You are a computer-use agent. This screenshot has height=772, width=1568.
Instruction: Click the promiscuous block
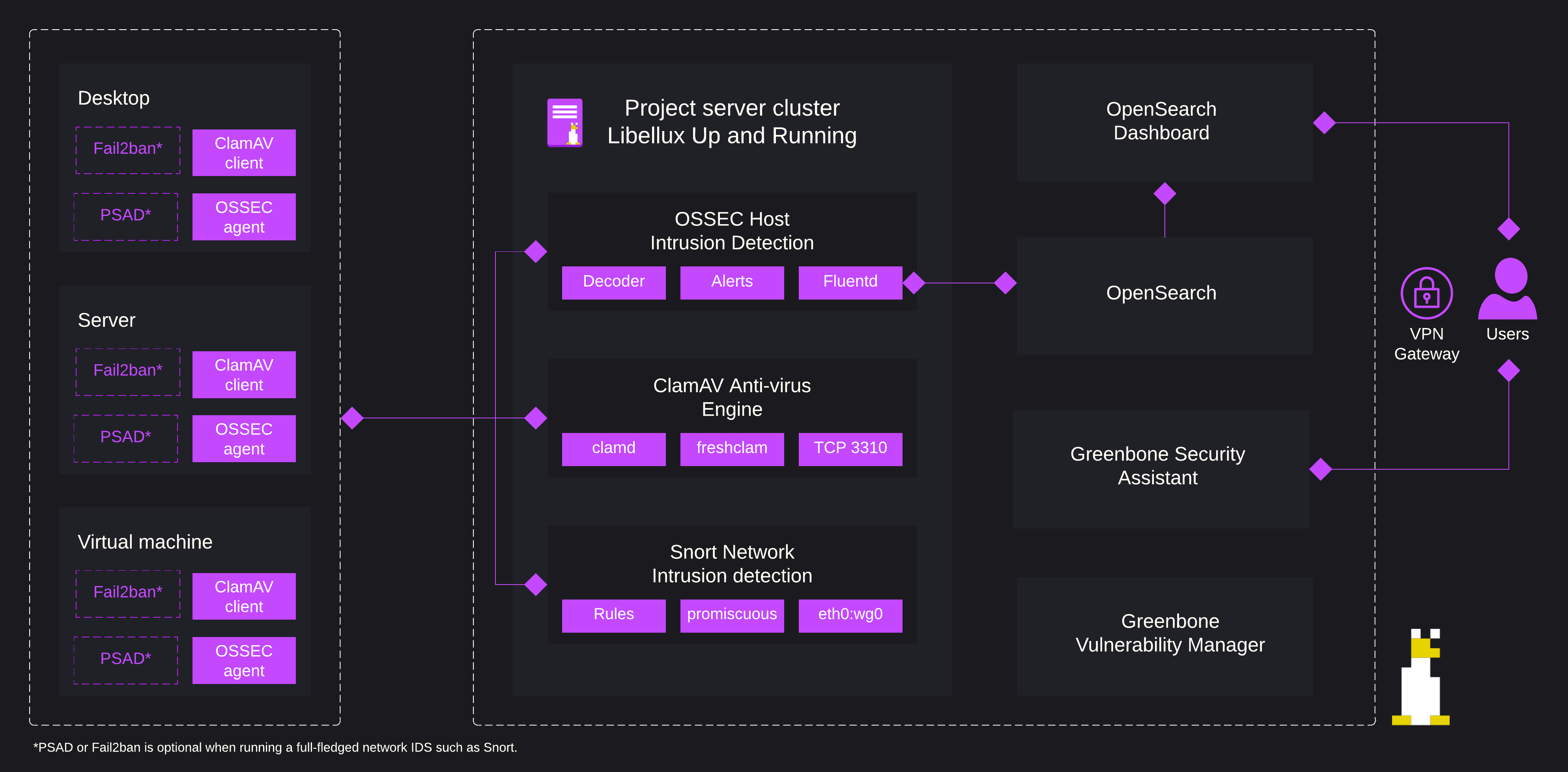click(732, 616)
